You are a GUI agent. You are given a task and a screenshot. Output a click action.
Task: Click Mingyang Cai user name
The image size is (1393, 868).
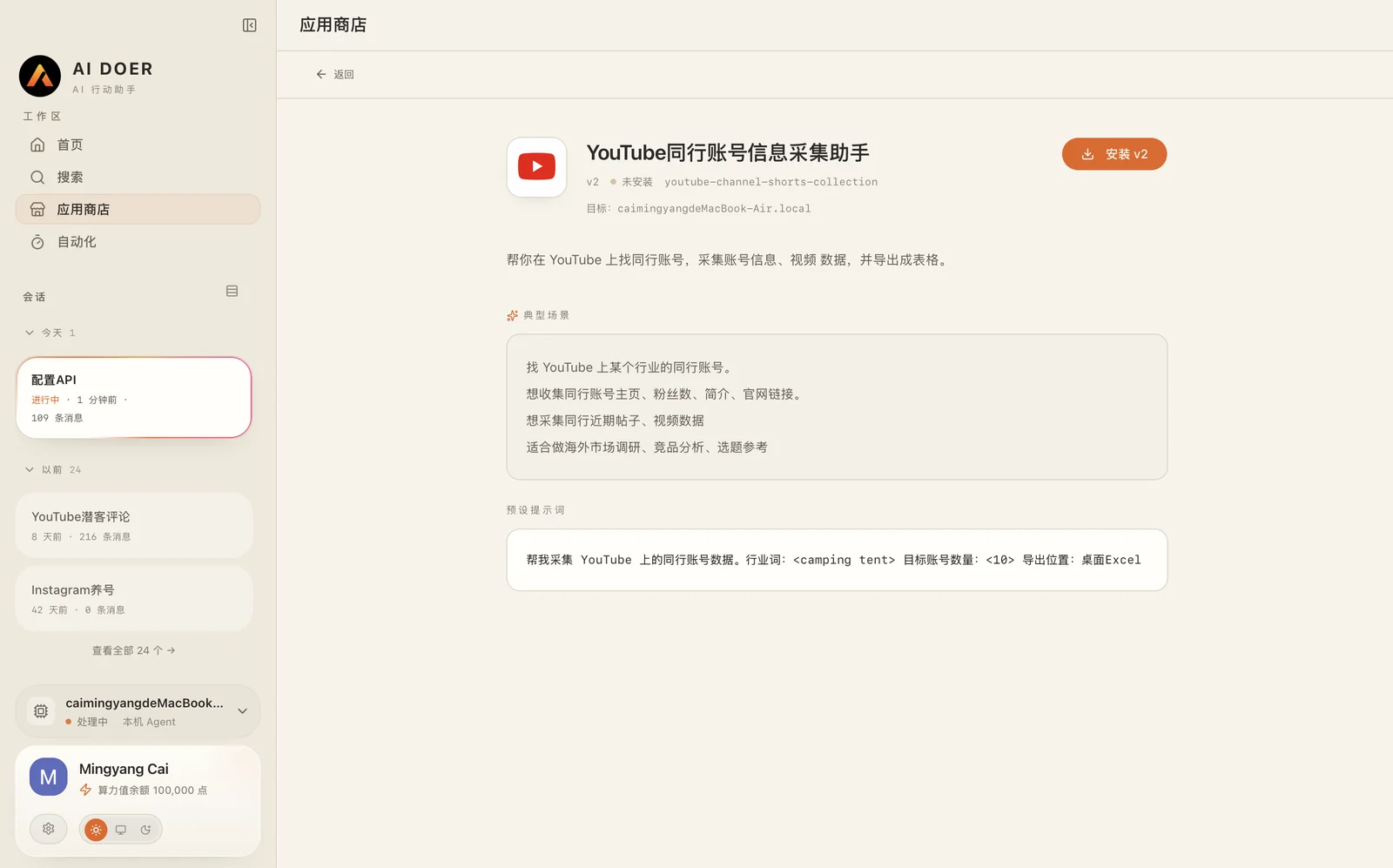[124, 769]
